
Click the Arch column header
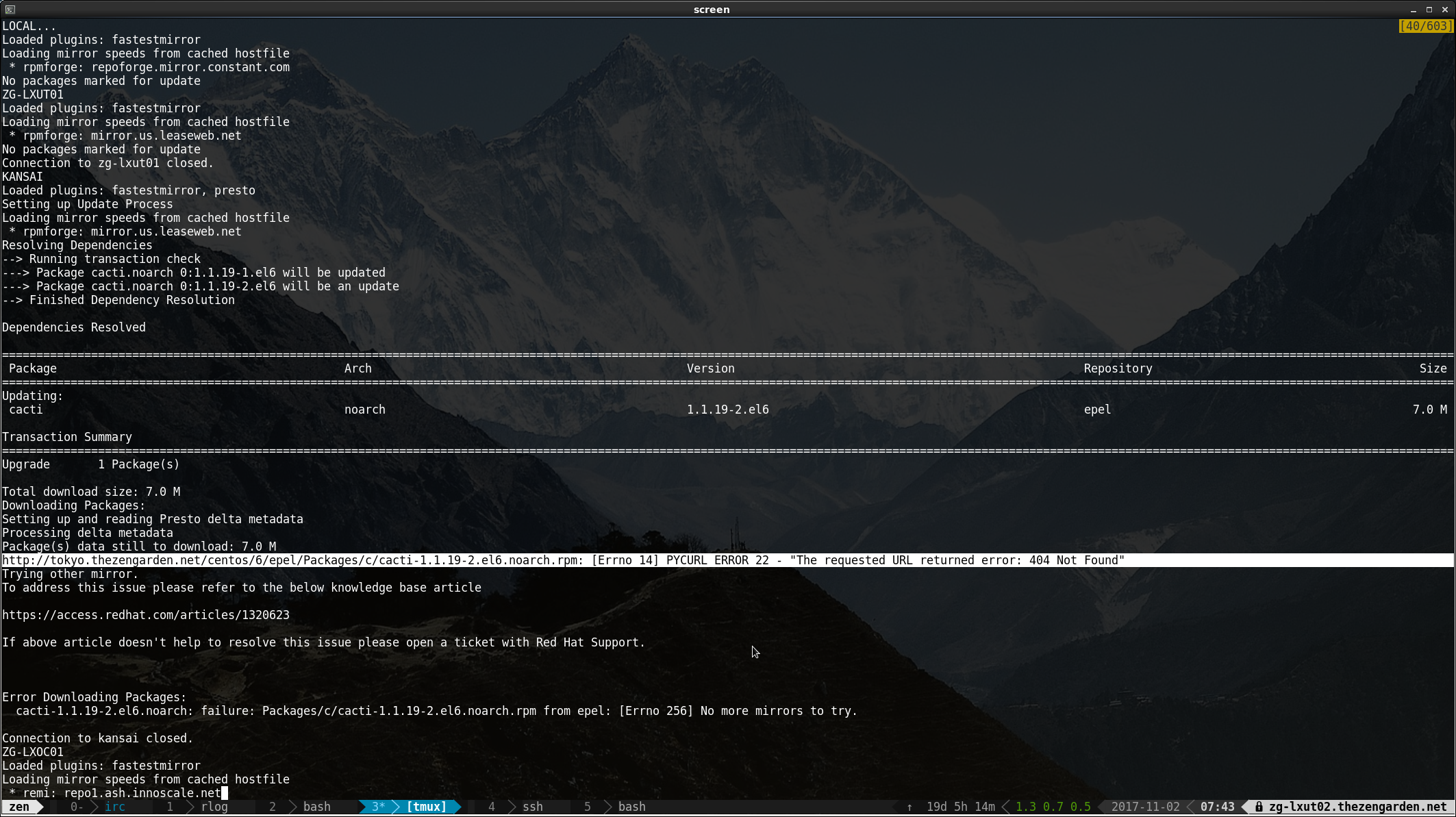[358, 368]
